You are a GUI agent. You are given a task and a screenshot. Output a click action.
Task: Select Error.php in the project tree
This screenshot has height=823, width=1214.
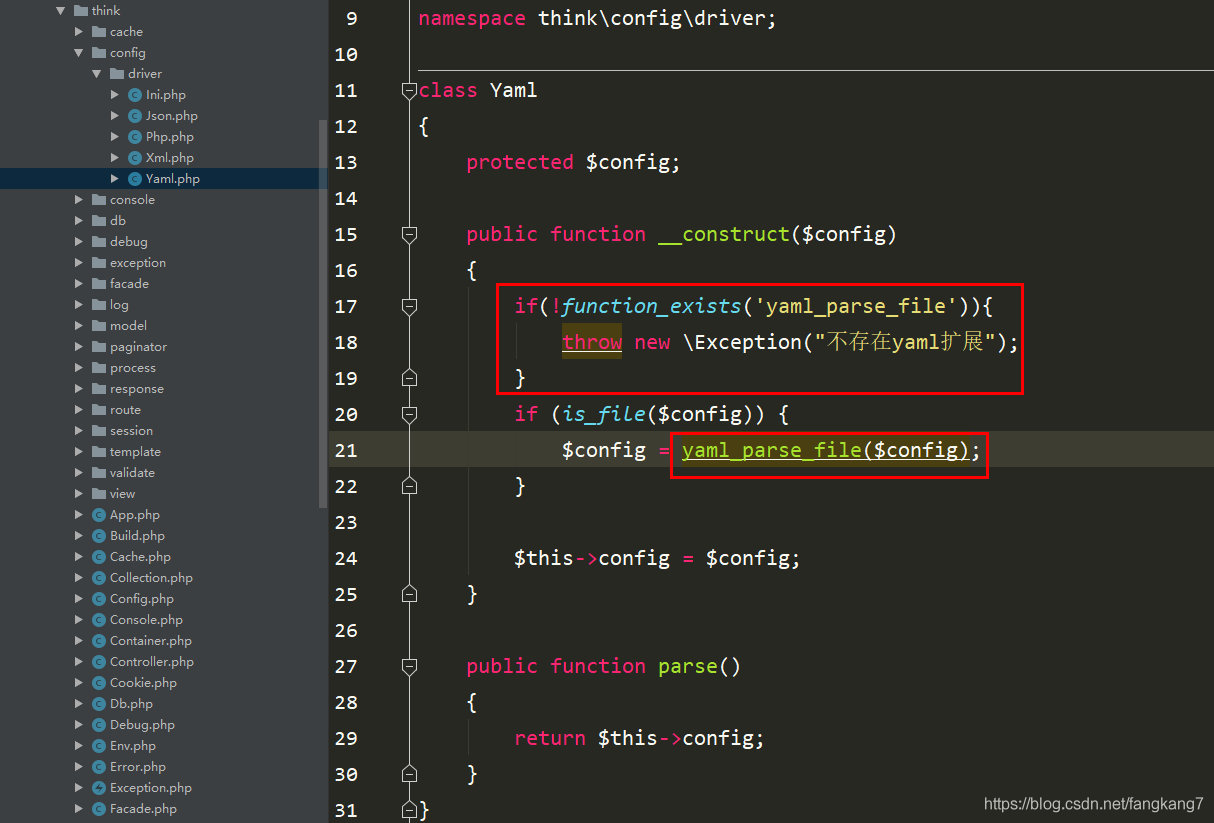click(164, 767)
